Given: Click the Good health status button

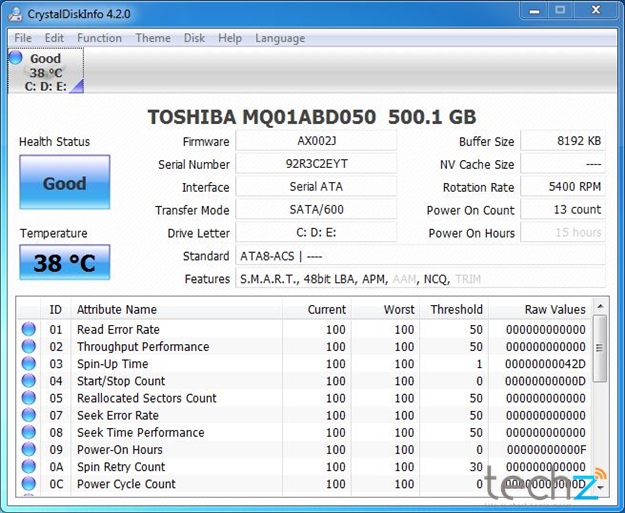Looking at the screenshot, I should [65, 182].
